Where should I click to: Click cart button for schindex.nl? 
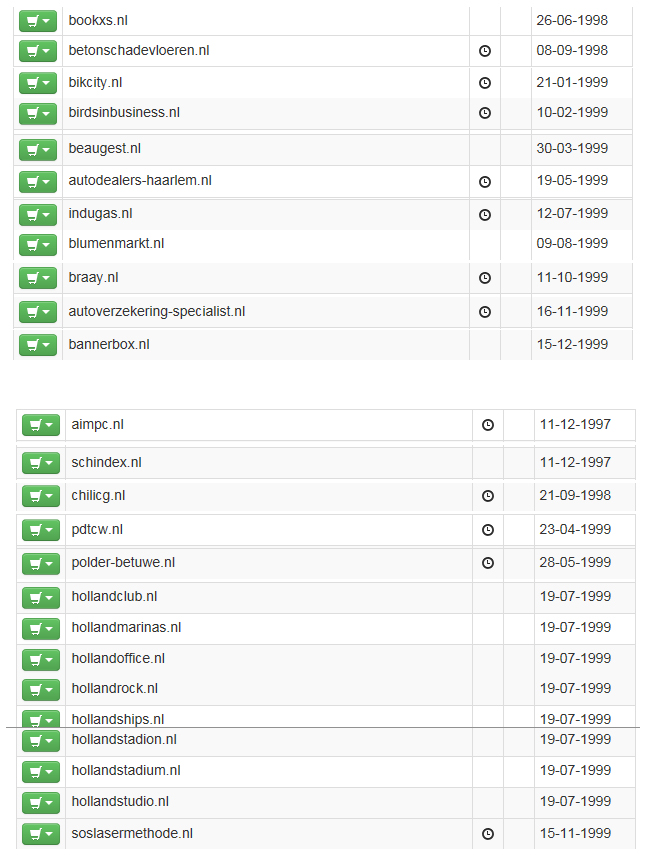(x=41, y=463)
